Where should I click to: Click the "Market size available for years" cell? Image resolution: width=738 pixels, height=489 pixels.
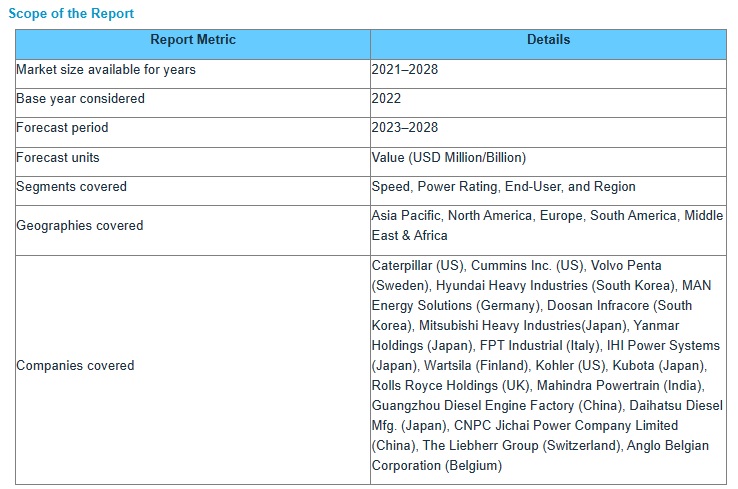(x=106, y=70)
